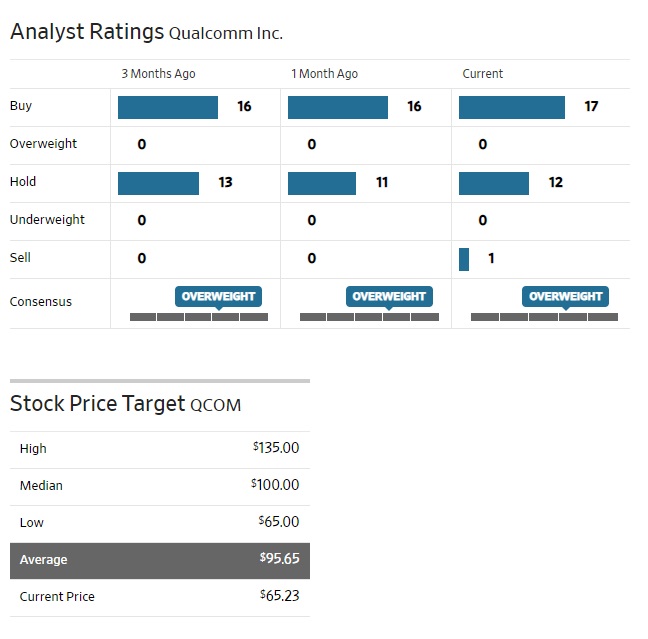Click the Current Price value $65.23
Image resolution: width=648 pixels, height=639 pixels.
click(x=277, y=597)
